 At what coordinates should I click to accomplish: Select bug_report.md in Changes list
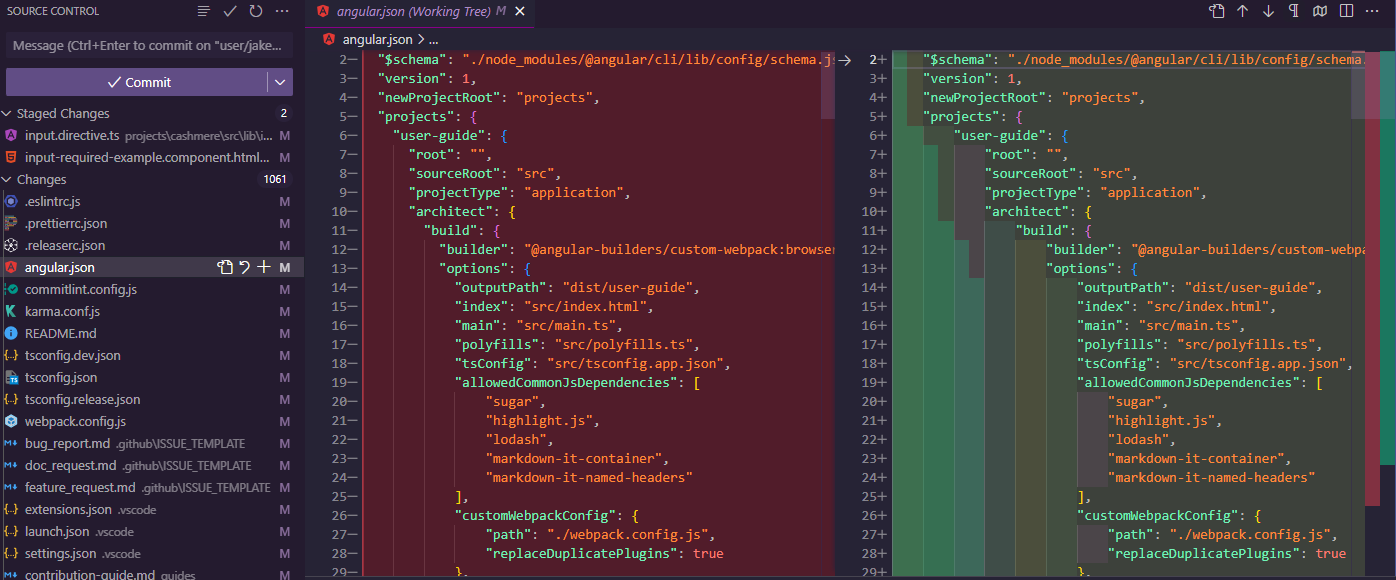pyautogui.click(x=152, y=443)
